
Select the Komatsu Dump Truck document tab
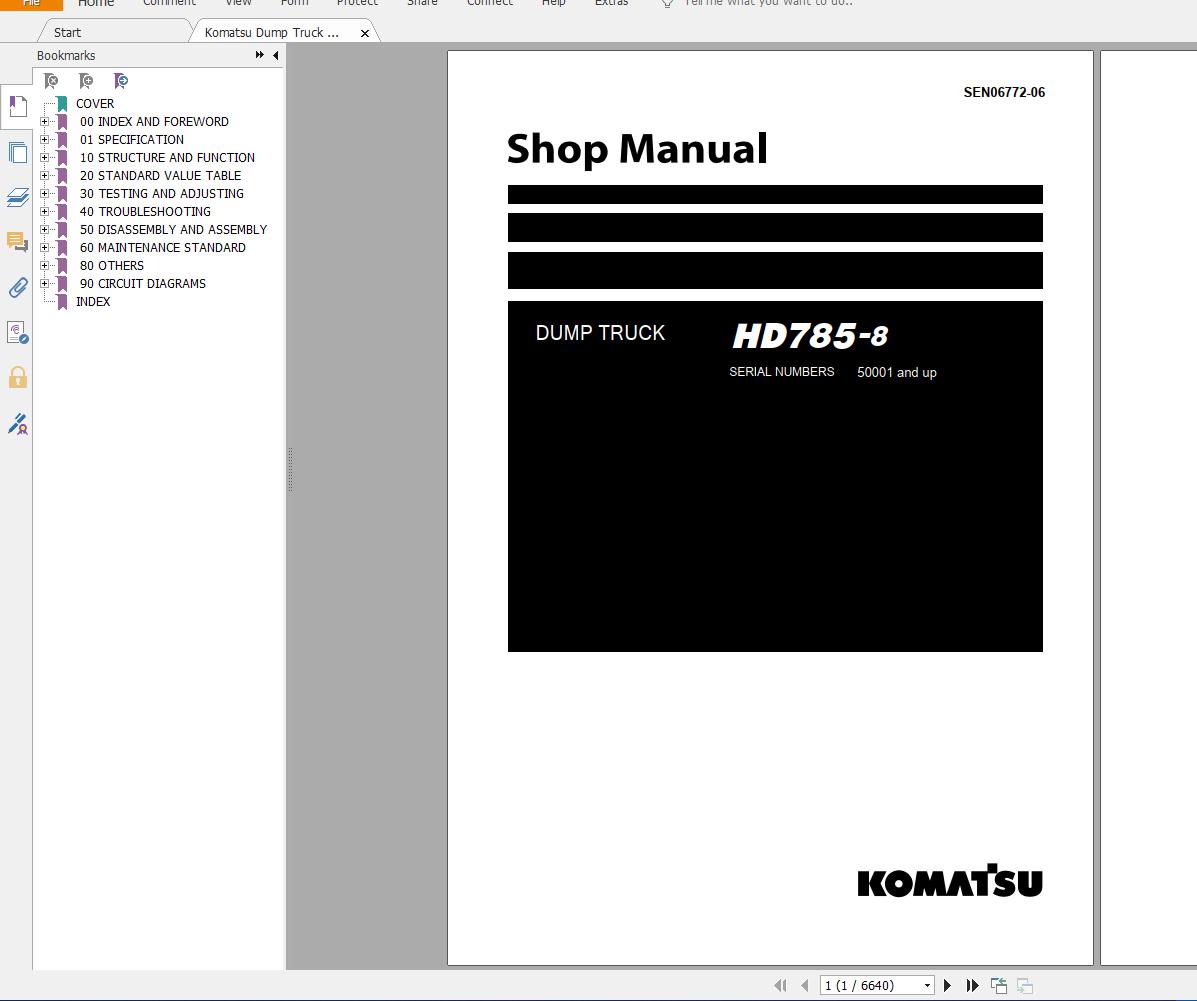272,33
